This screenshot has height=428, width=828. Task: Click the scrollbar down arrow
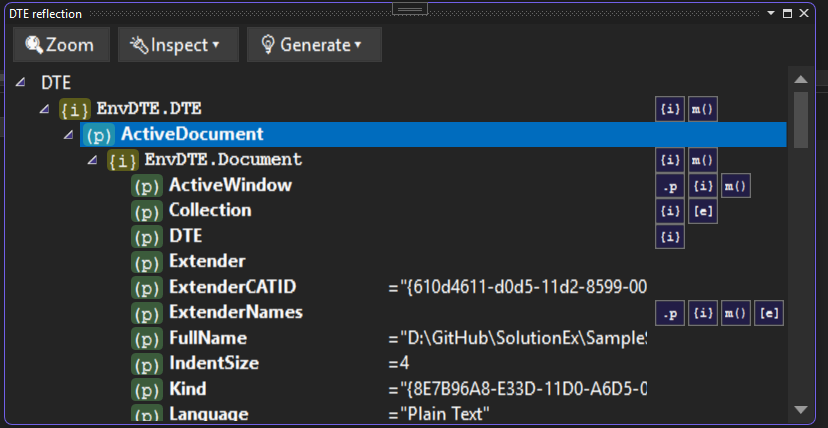point(800,409)
